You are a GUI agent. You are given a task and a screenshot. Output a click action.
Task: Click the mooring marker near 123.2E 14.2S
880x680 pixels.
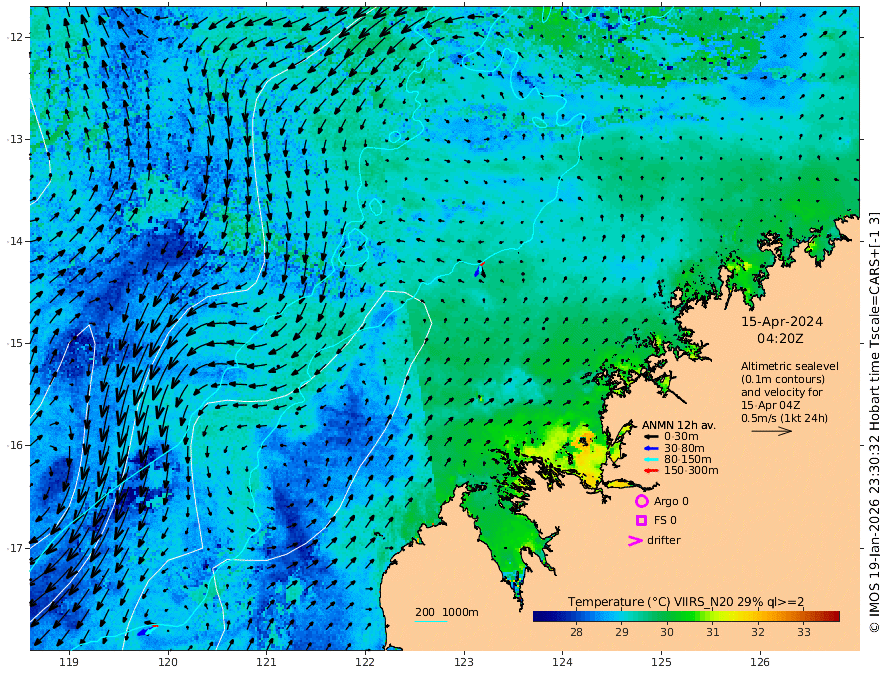tap(479, 269)
